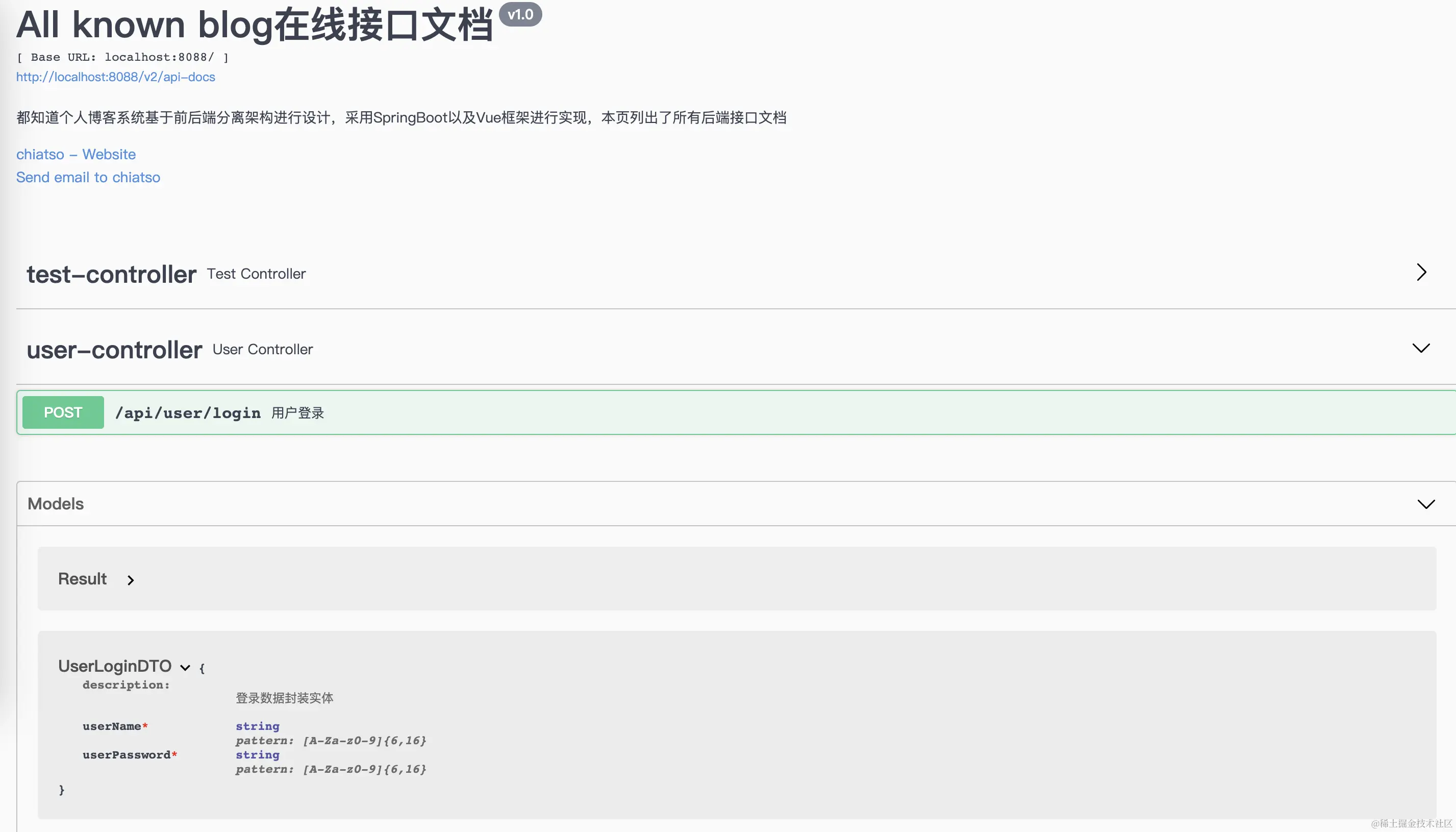Click the 用户登录 endpoint summary text
Screen dimensions: 1456x832
297,413
